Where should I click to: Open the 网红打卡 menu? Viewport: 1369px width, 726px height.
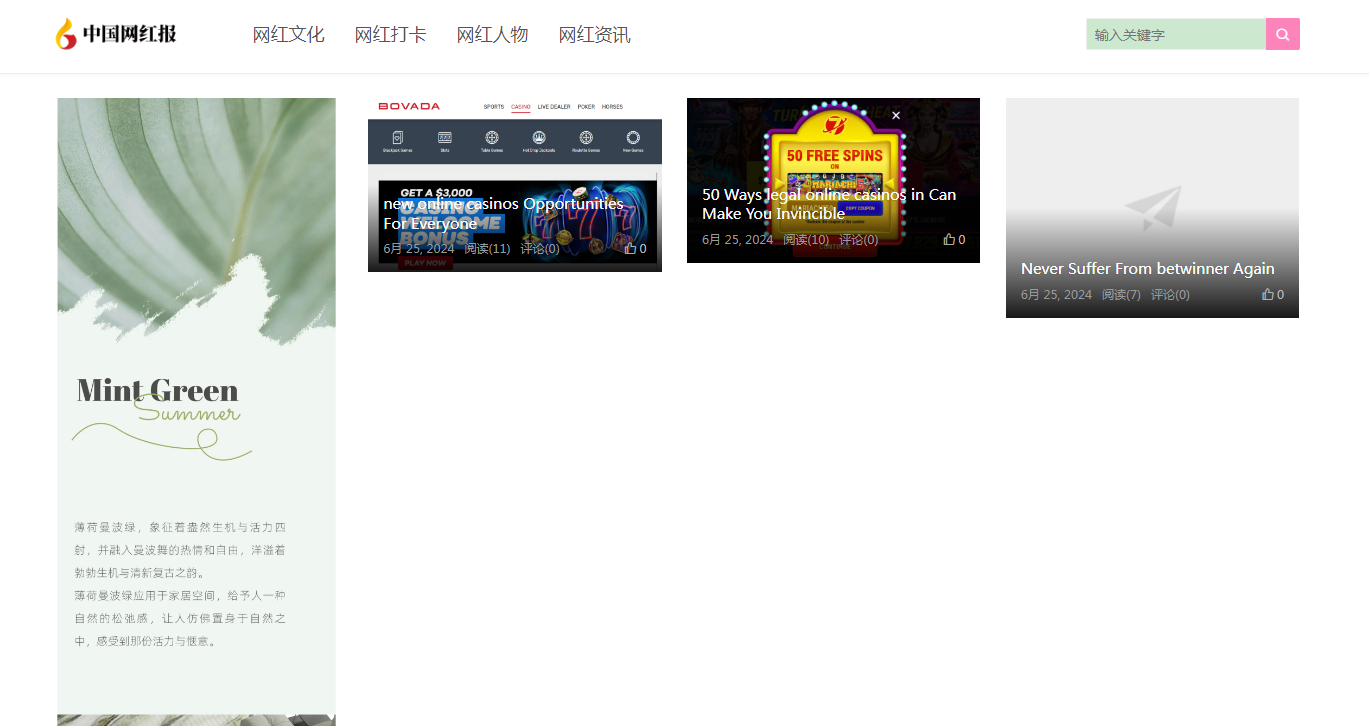coord(391,35)
